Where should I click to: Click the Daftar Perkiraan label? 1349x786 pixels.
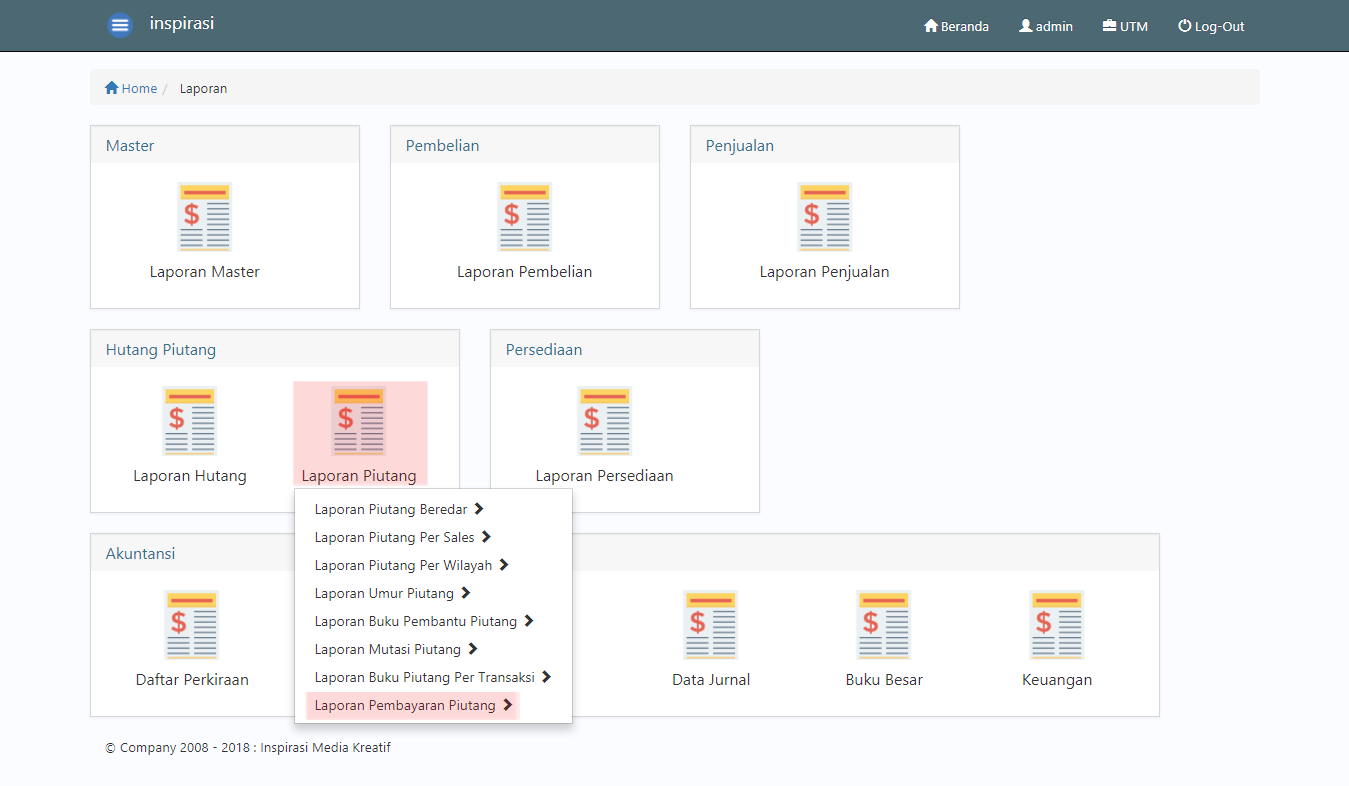click(x=192, y=680)
